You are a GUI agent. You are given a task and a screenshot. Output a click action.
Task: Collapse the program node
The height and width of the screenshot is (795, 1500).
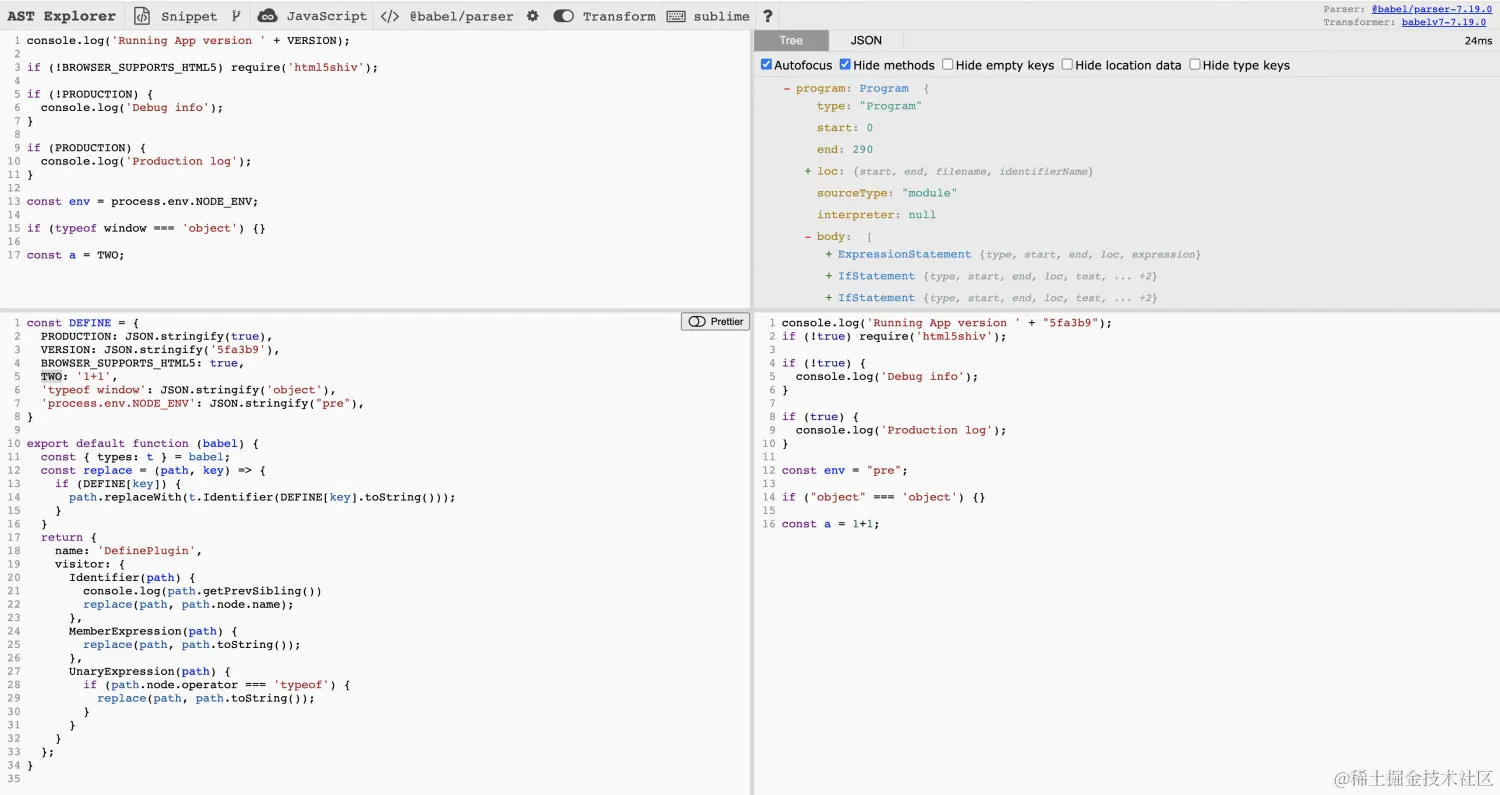[787, 89]
